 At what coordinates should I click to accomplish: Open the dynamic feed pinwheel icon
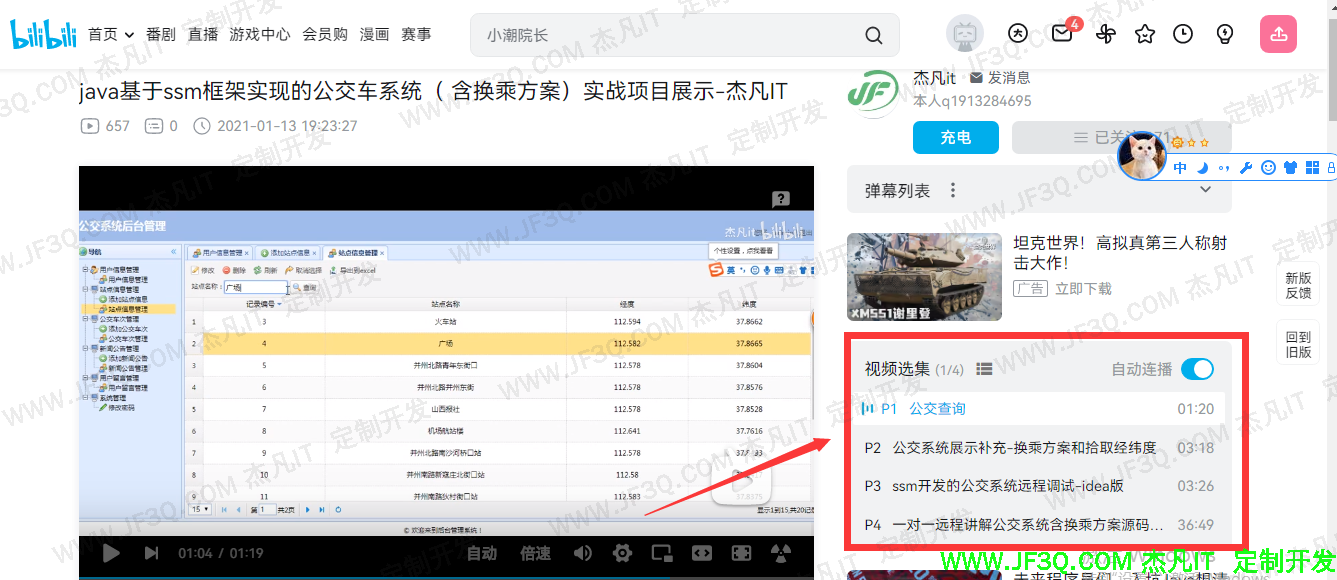coord(1105,34)
